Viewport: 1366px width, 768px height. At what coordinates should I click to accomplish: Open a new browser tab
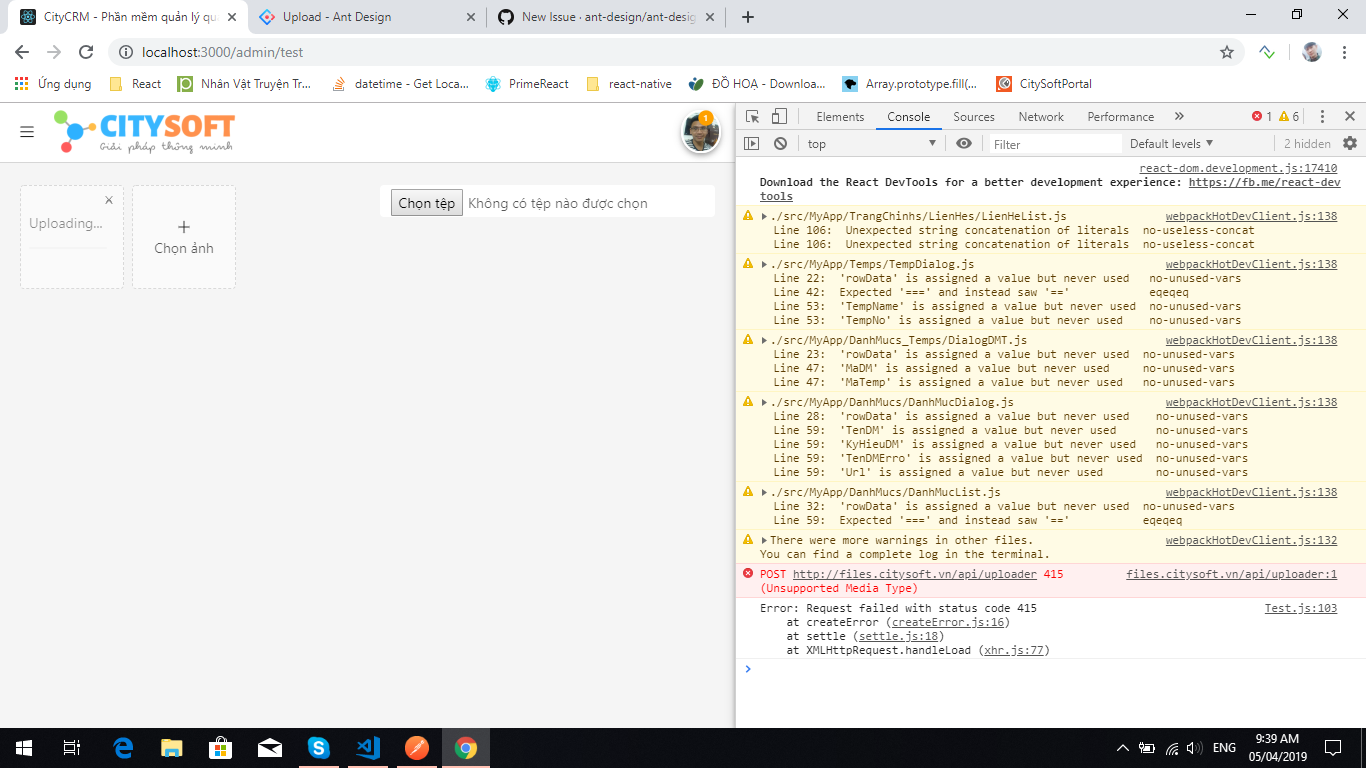click(x=748, y=17)
